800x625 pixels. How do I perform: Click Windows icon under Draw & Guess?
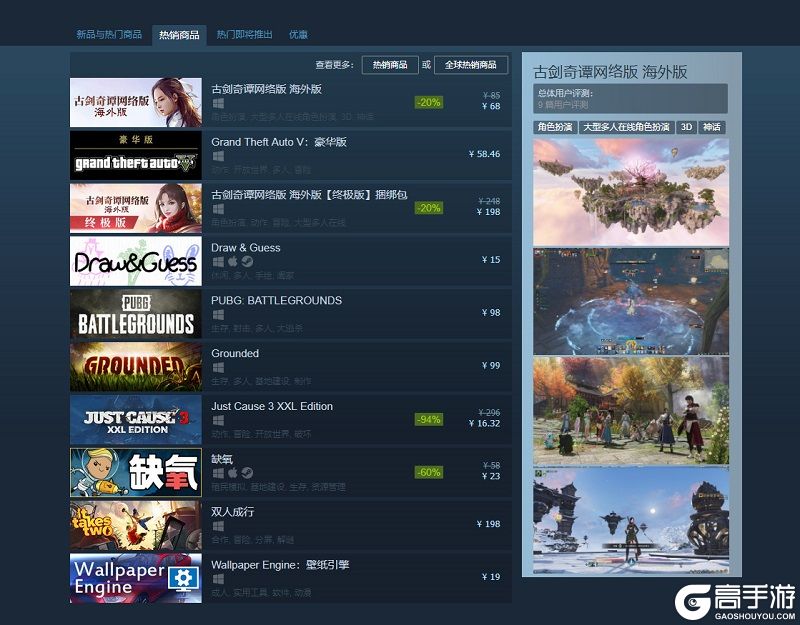pos(218,261)
